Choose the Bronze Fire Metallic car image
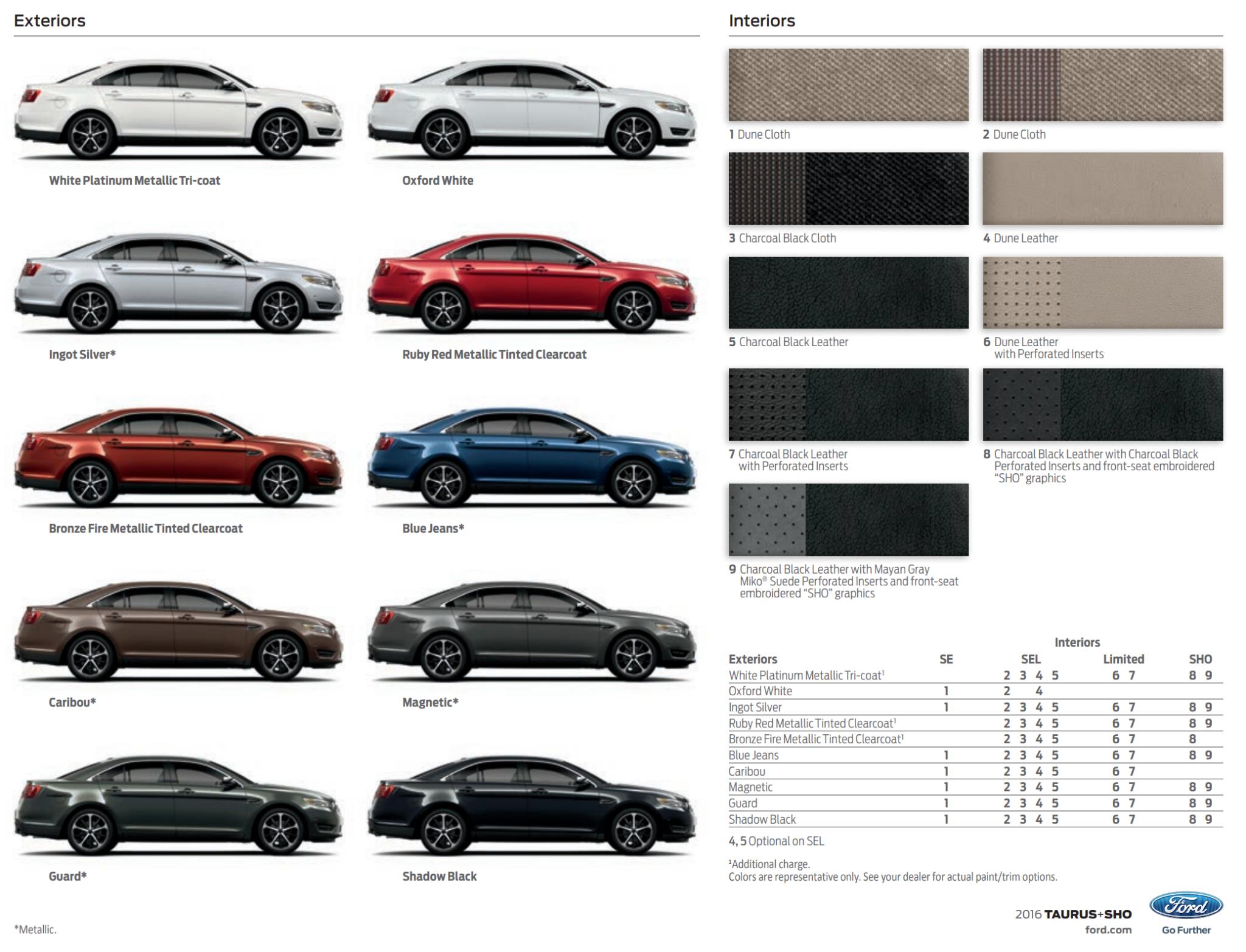The height and width of the screenshot is (952, 1246). click(178, 457)
